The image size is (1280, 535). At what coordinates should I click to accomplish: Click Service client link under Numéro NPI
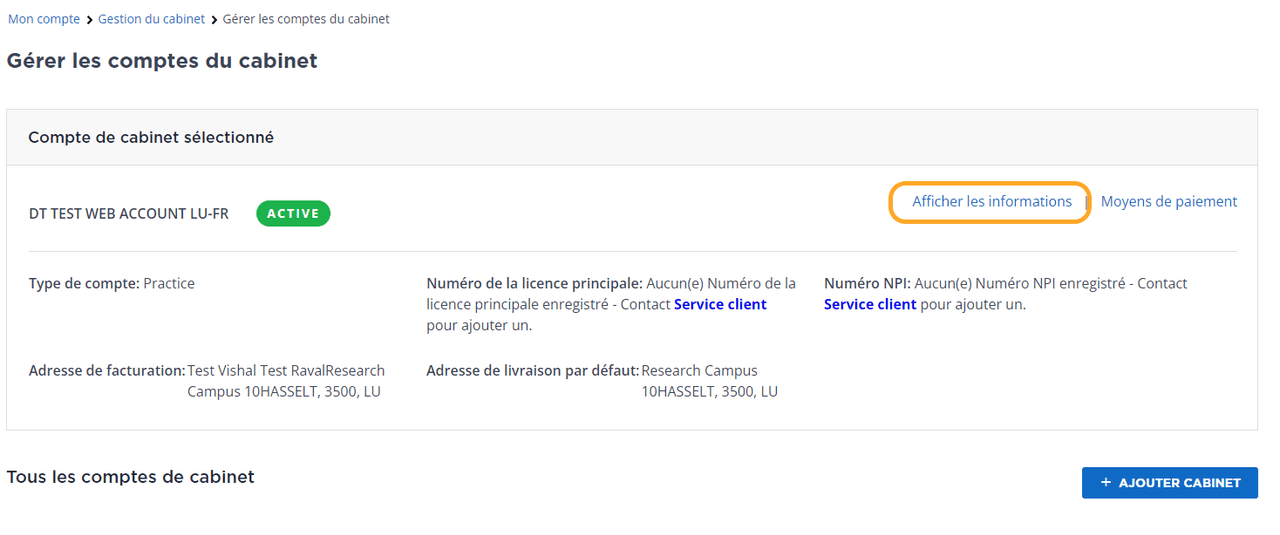click(x=869, y=305)
